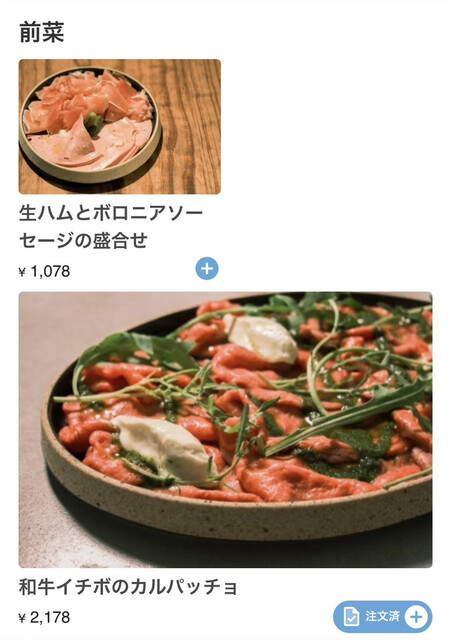451x640 pixels.
Task: Open the 生ハム platter photo
Action: [x=120, y=127]
